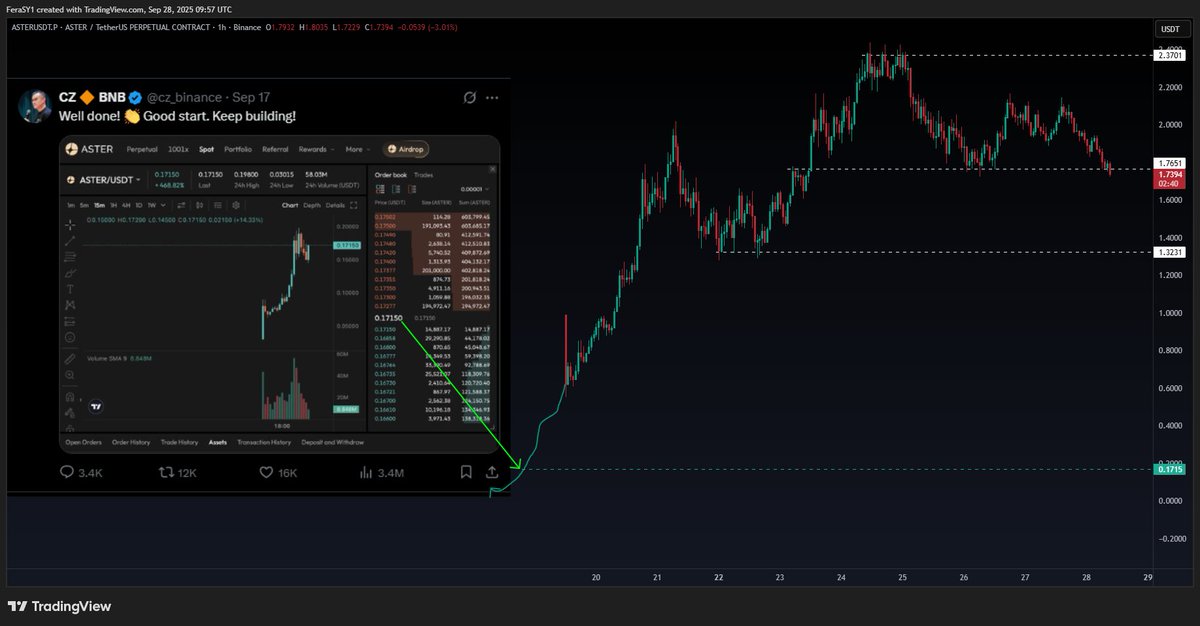This screenshot has width=1200, height=626.
Task: Select the crosshair cursor tool in Aster chart
Action: coord(70,225)
